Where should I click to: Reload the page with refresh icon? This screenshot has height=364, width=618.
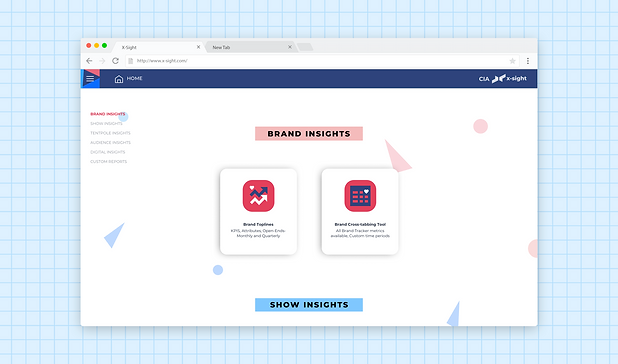coord(115,61)
